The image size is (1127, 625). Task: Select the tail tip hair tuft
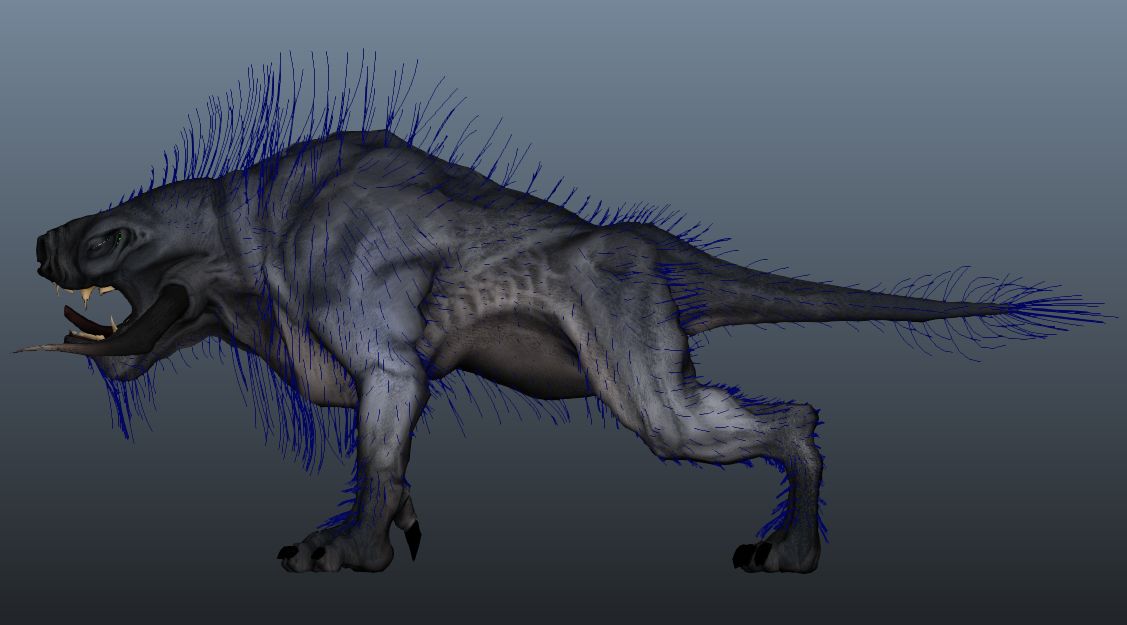(1035, 309)
